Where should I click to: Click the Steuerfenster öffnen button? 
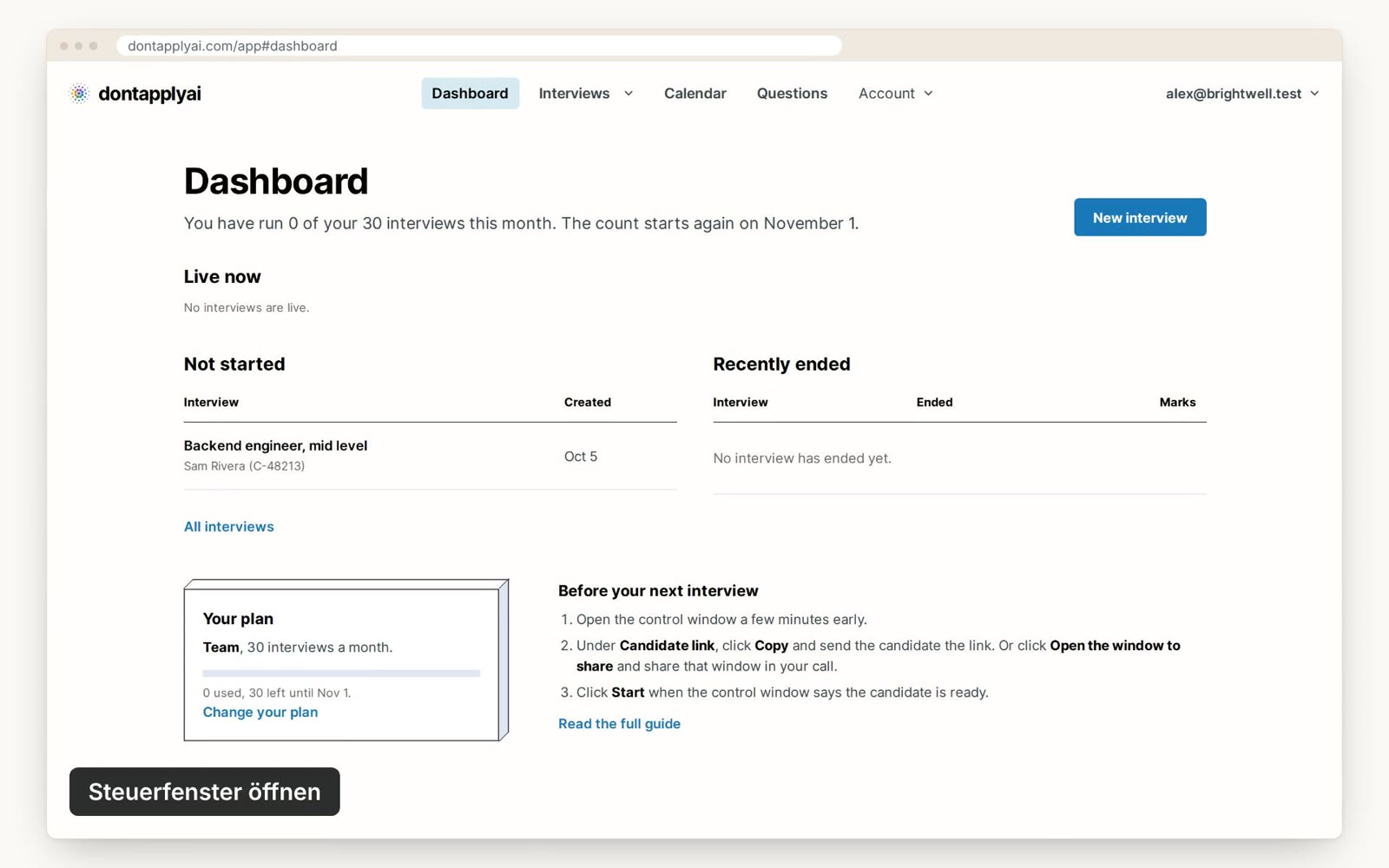point(205,792)
